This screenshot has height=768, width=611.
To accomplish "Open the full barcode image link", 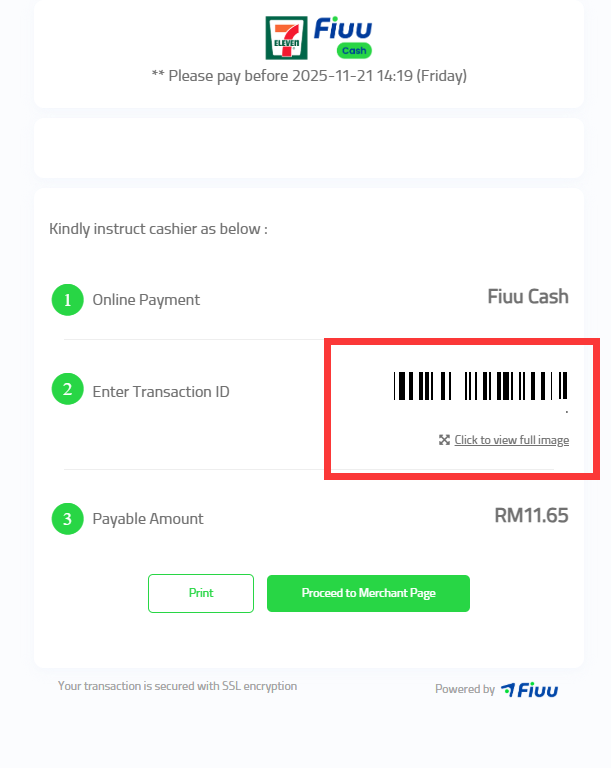I will pyautogui.click(x=511, y=440).
